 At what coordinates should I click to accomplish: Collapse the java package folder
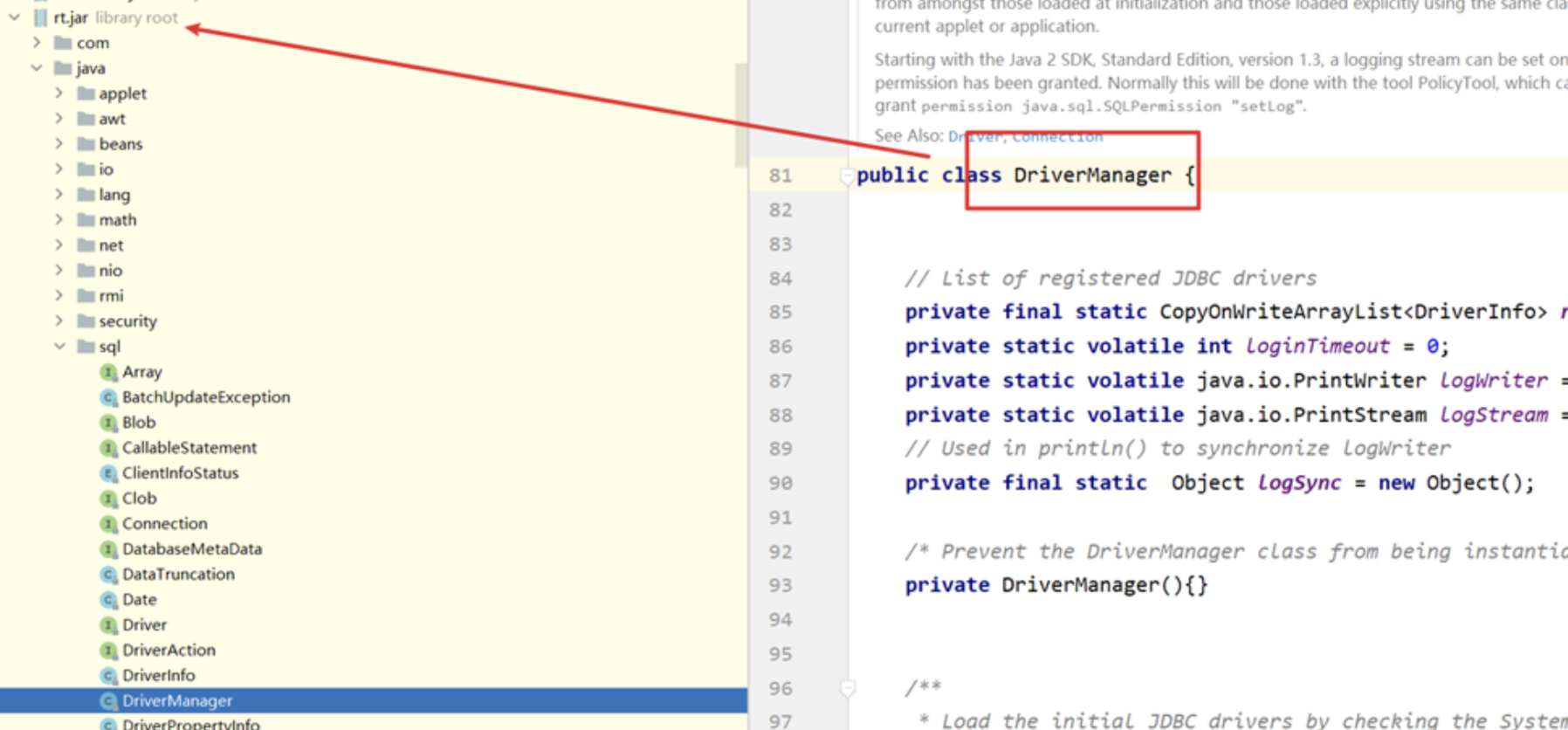pos(37,67)
